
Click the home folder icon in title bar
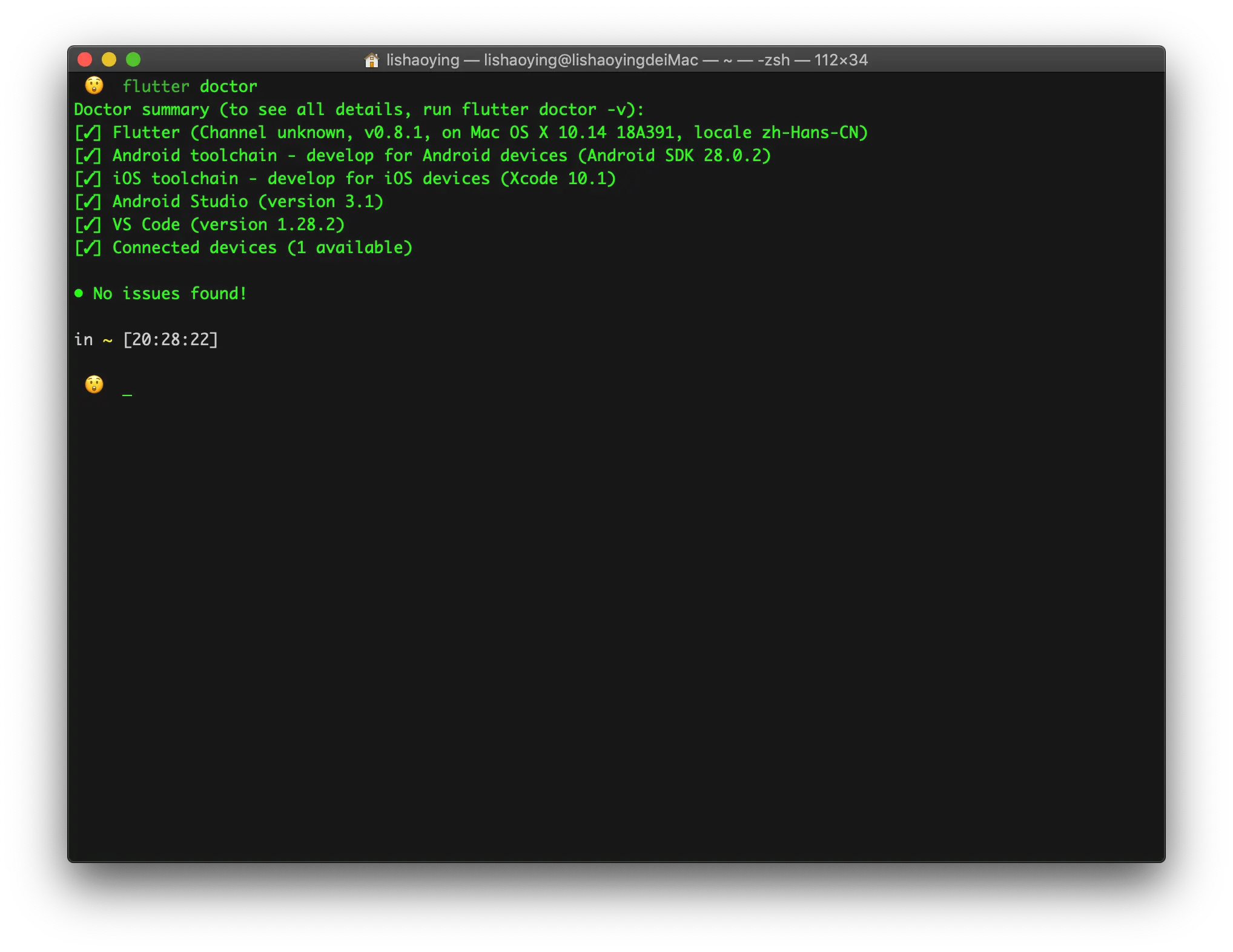(371, 60)
